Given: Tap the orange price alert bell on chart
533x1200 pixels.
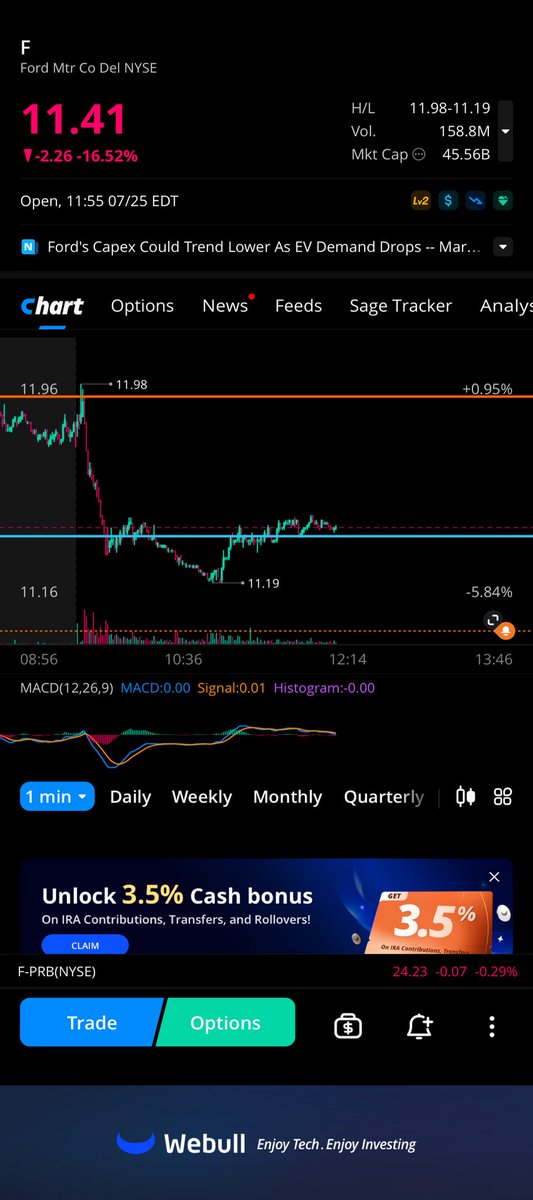Looking at the screenshot, I should [x=506, y=630].
